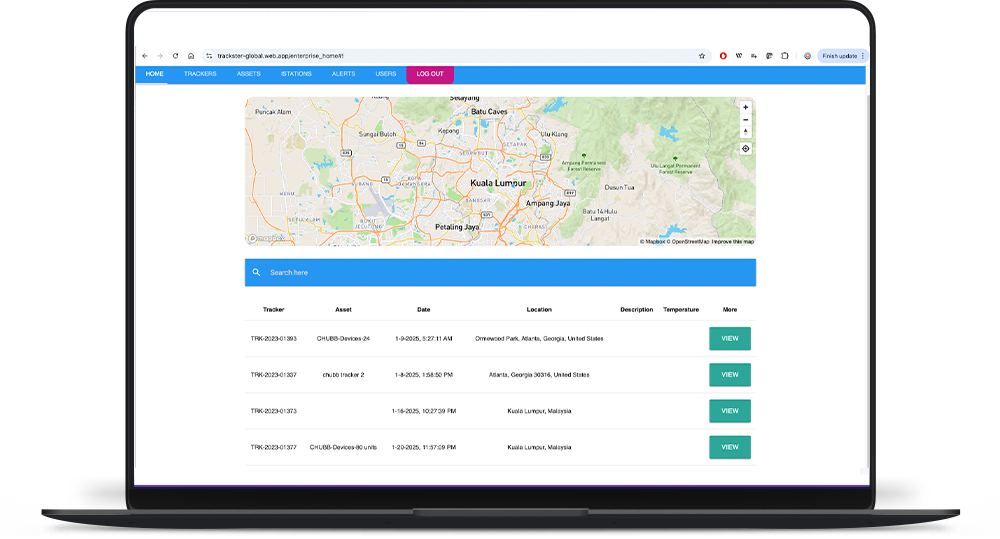Image resolution: width=1000 pixels, height=539 pixels.
Task: Open the HOME tab
Action: pyautogui.click(x=154, y=74)
